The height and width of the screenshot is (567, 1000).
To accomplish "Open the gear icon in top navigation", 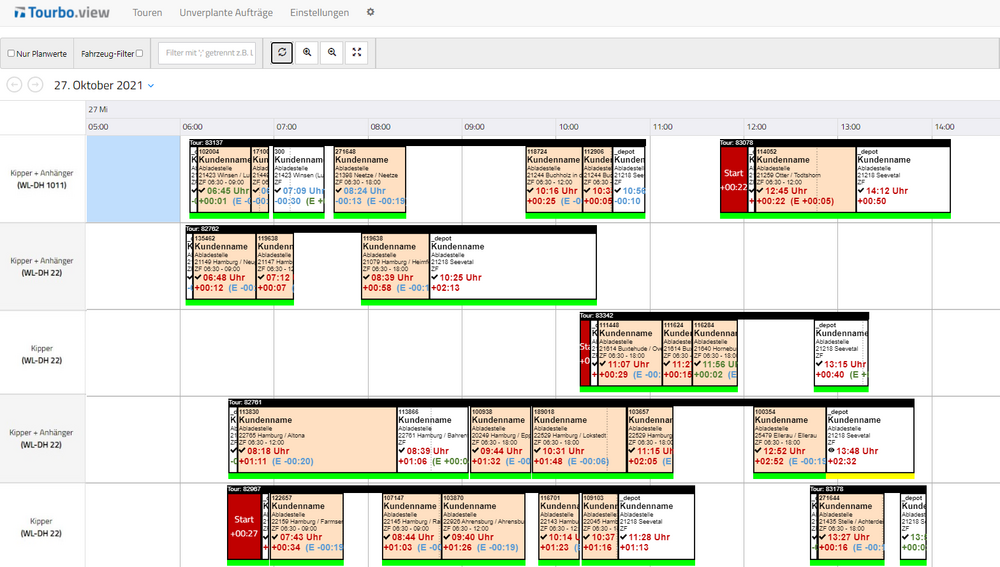I will [370, 13].
